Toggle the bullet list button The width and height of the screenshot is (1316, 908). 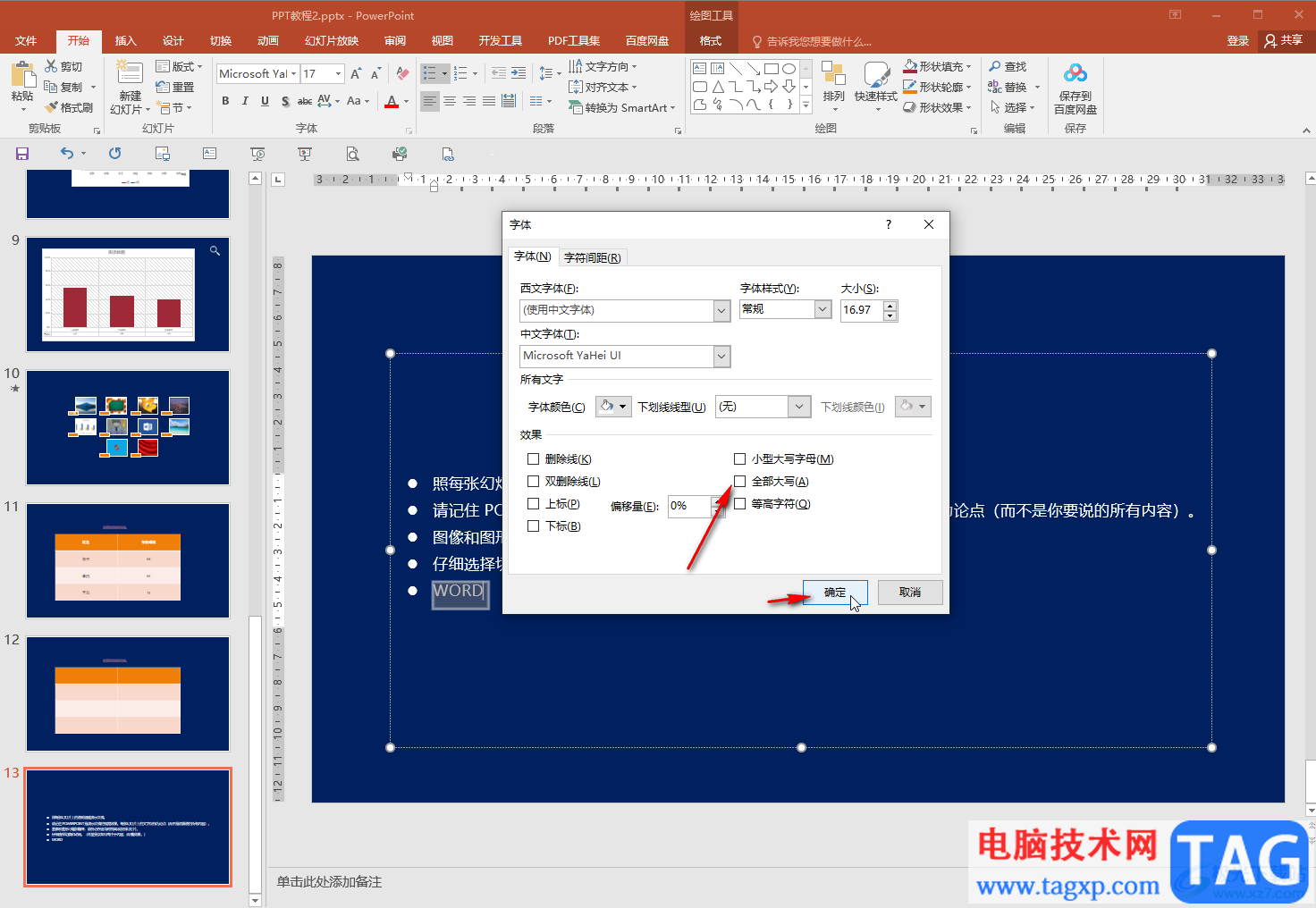tap(430, 73)
